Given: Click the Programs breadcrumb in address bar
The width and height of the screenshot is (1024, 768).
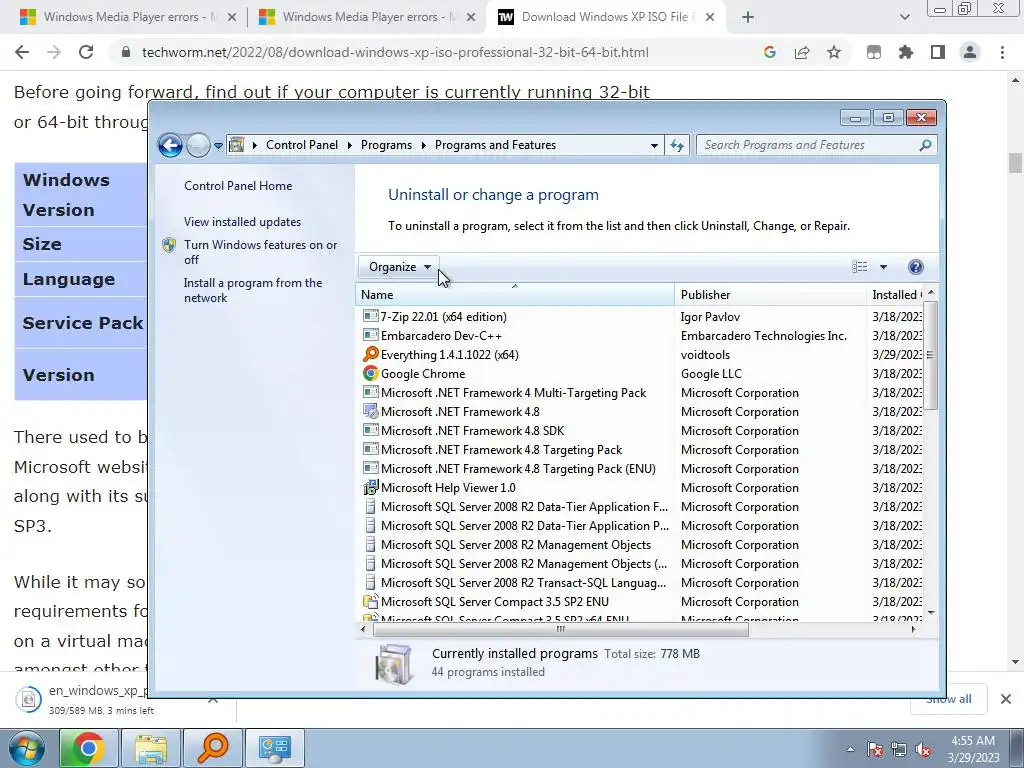Looking at the screenshot, I should point(386,145).
